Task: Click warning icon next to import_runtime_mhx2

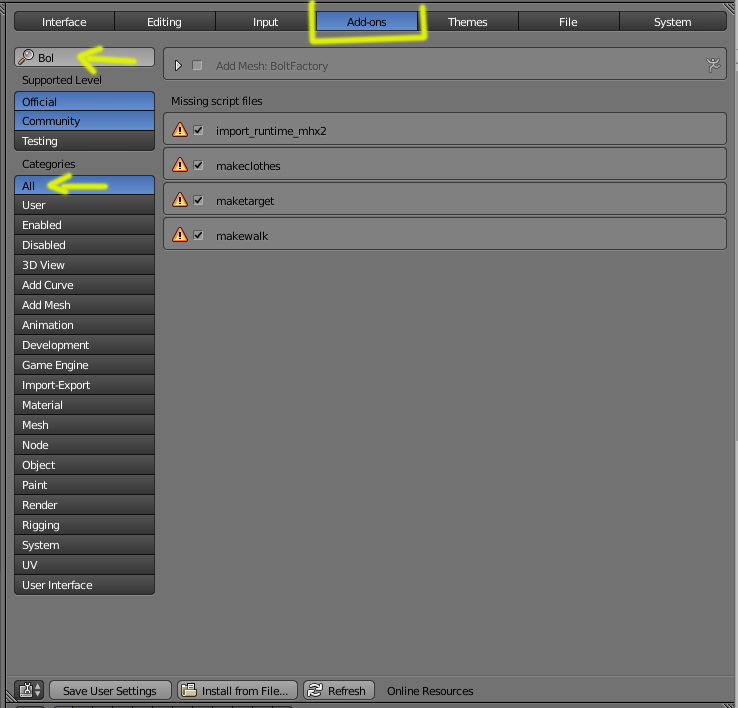Action: (x=180, y=129)
